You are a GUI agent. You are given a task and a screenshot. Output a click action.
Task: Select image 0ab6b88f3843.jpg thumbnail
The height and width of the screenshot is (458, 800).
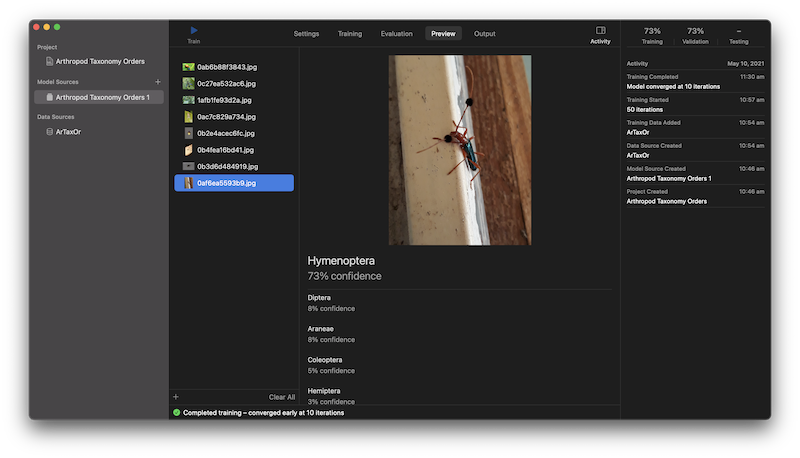click(226, 67)
